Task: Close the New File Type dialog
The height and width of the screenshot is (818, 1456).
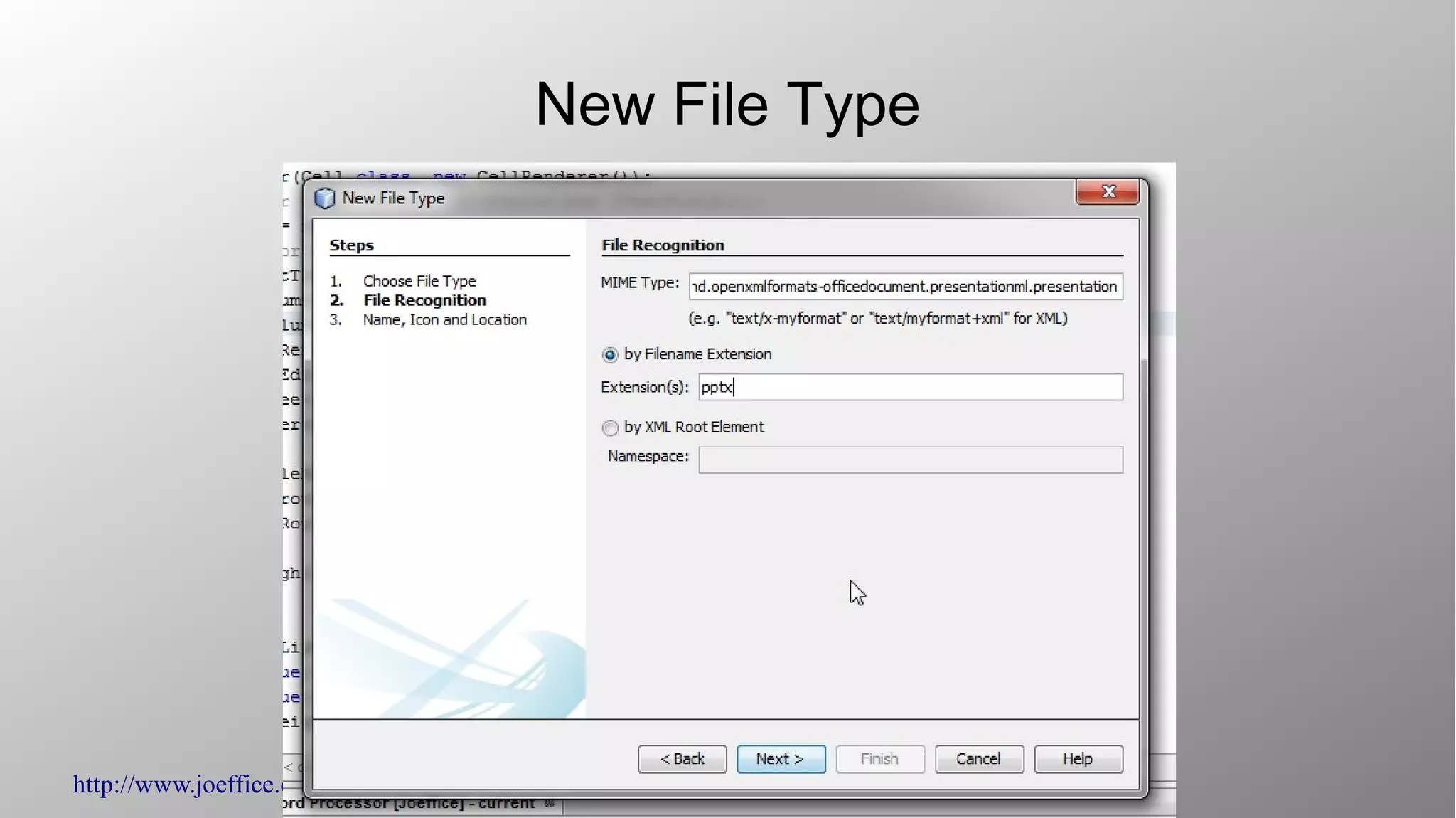Action: click(x=1108, y=191)
